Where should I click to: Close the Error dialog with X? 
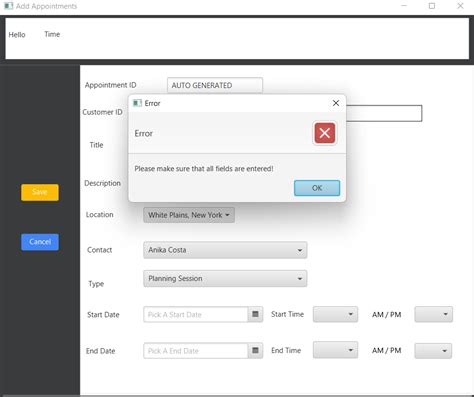(x=336, y=103)
